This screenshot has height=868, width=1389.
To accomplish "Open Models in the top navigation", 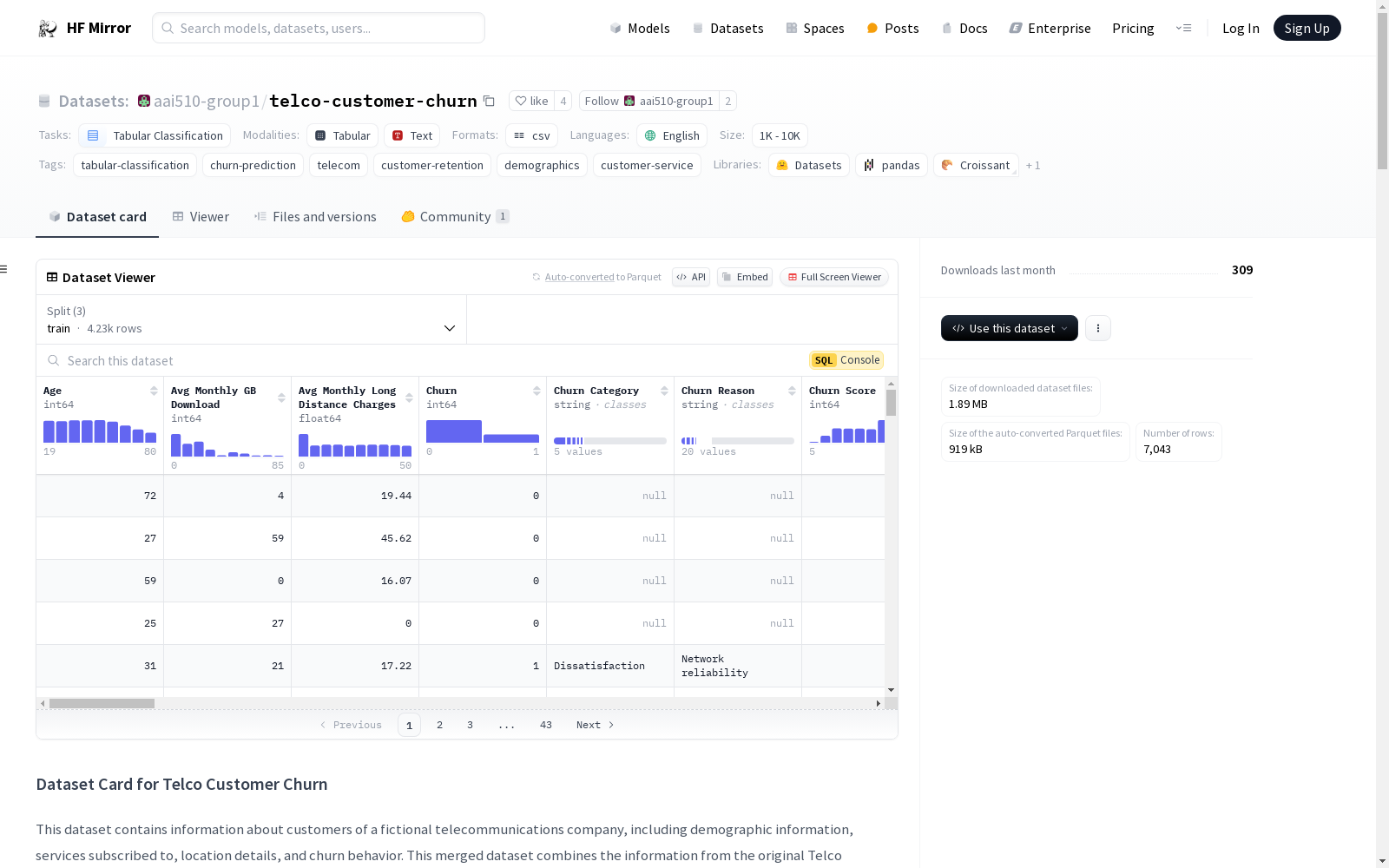I will 640,28.
